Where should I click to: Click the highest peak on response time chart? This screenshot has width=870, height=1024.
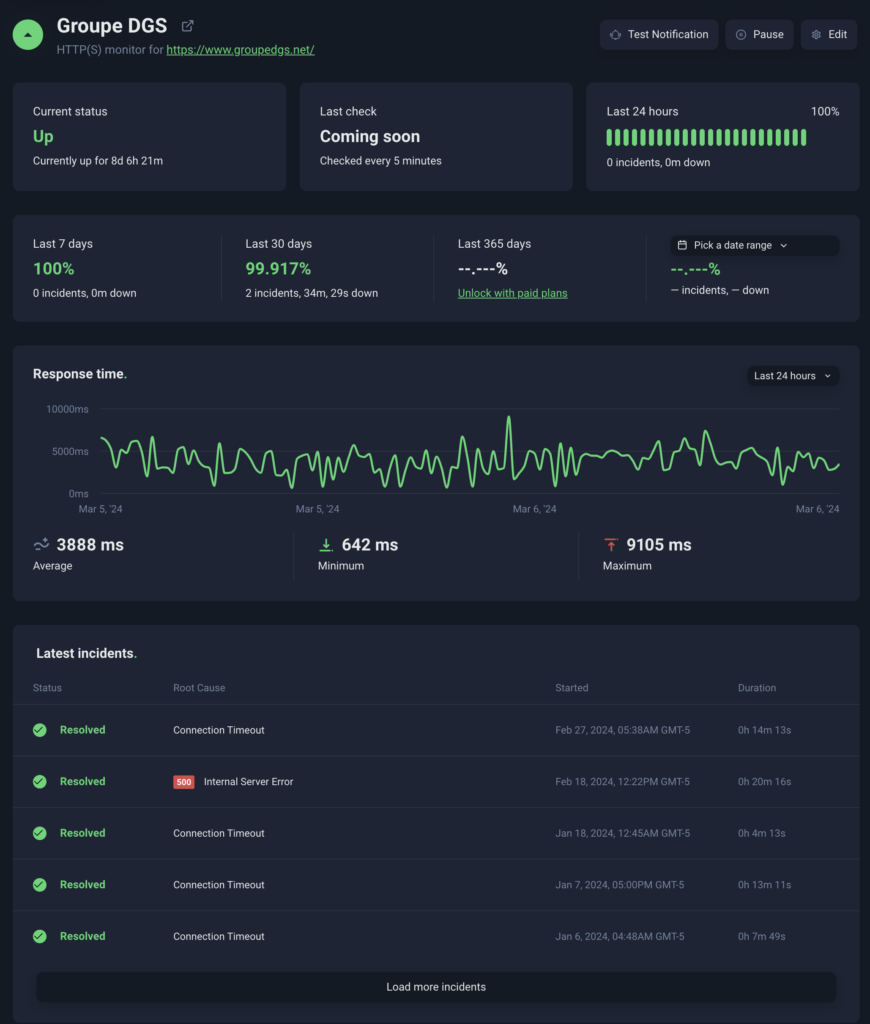(x=509, y=418)
